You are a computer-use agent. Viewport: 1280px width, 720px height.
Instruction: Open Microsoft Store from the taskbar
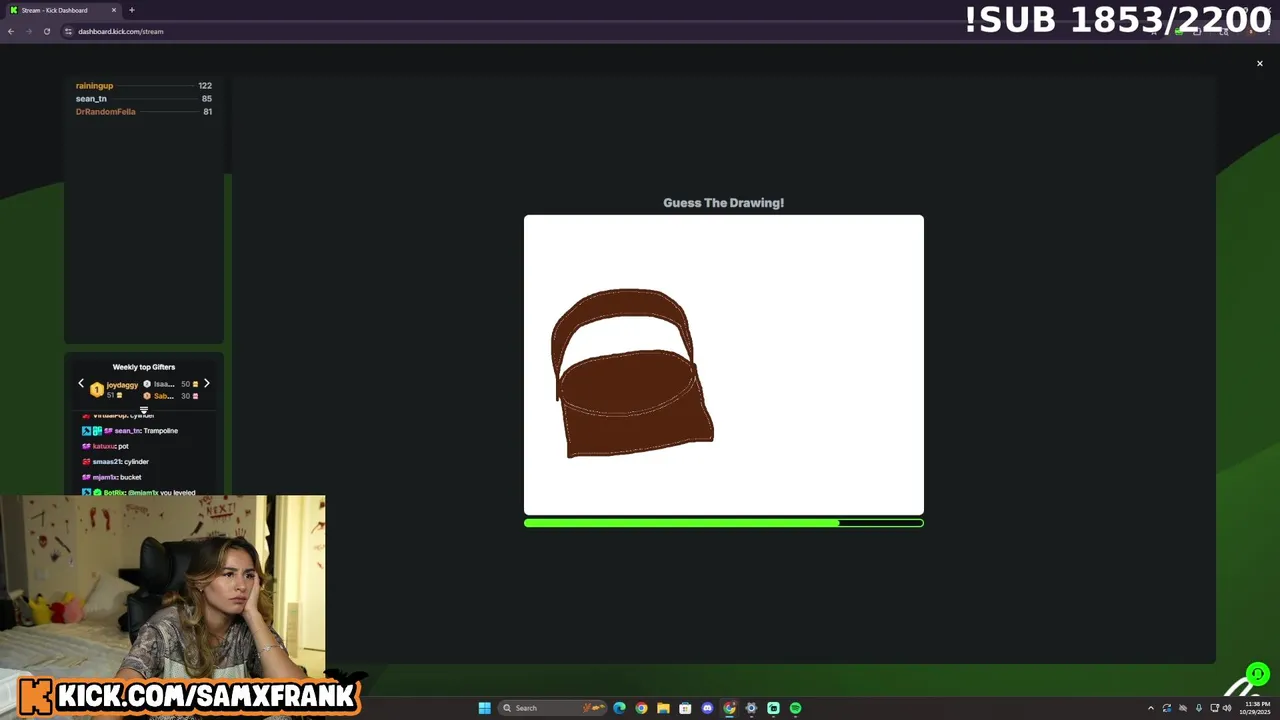click(685, 708)
